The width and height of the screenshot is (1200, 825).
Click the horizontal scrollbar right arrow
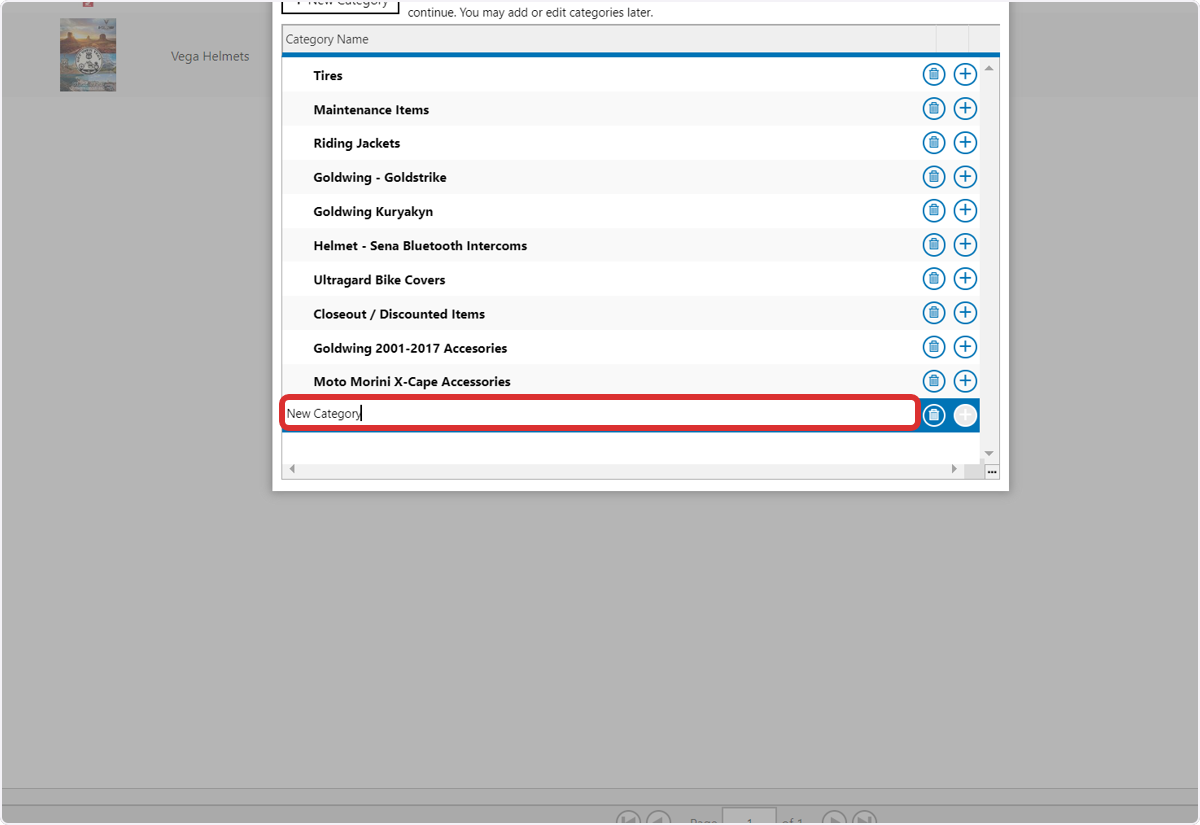pos(954,469)
